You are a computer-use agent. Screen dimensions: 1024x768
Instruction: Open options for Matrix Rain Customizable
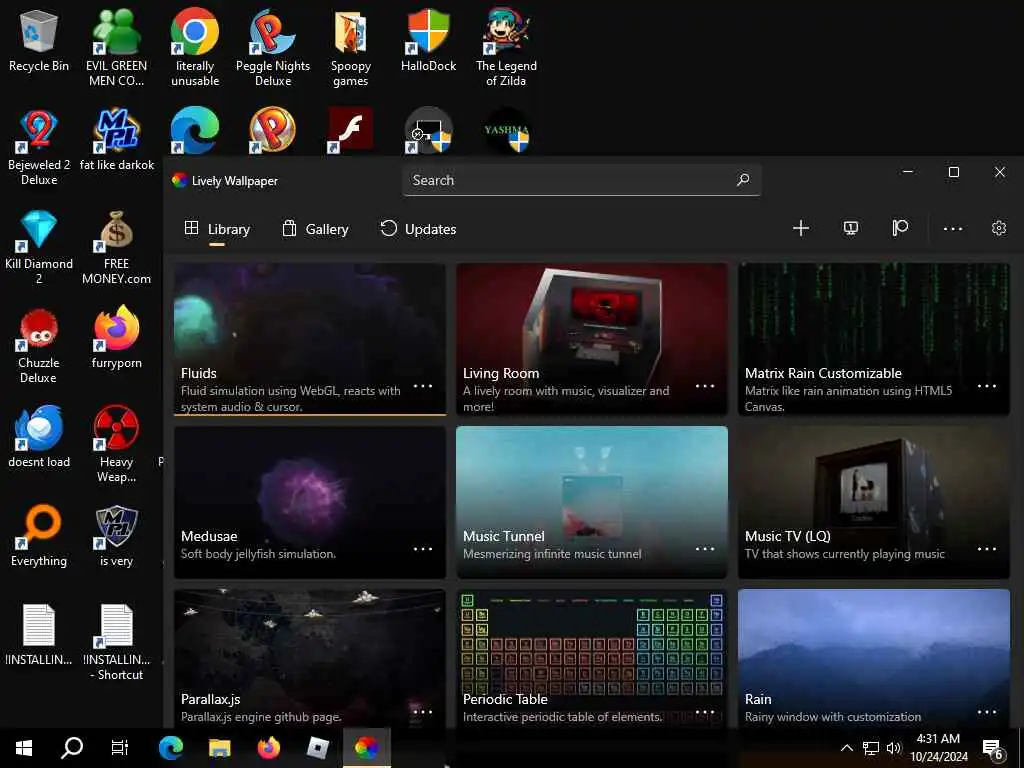(987, 386)
